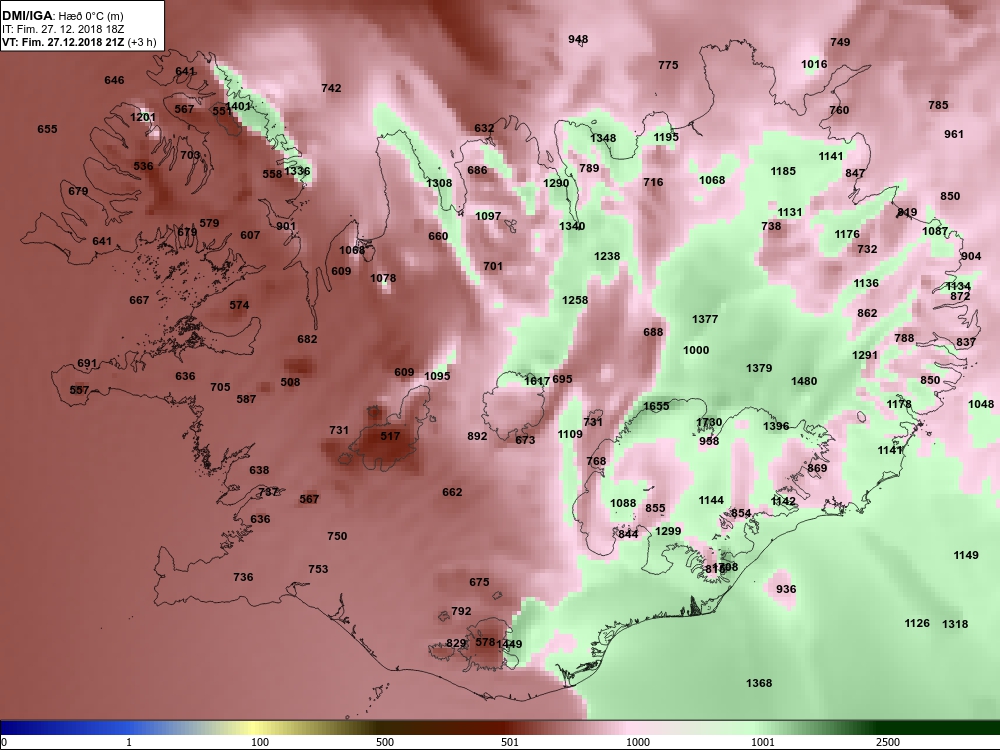Click the map value '1368'
This screenshot has width=1000, height=750.
[x=759, y=683]
